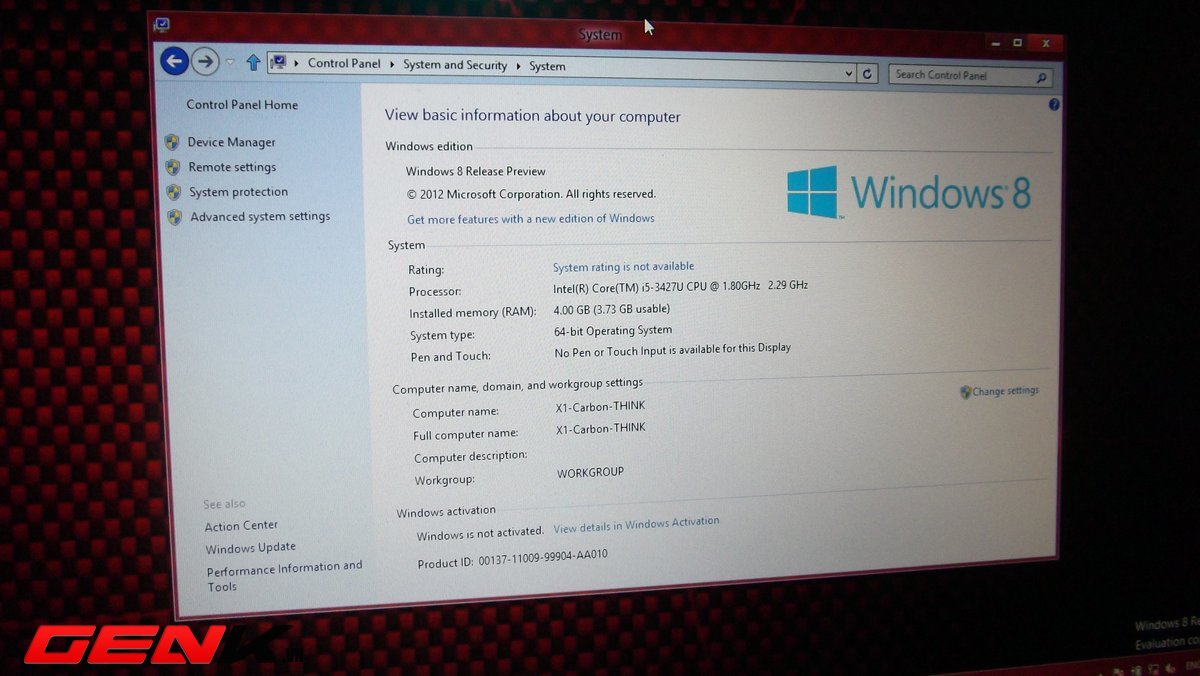Click the WORKGROUP value text

pyautogui.click(x=590, y=472)
